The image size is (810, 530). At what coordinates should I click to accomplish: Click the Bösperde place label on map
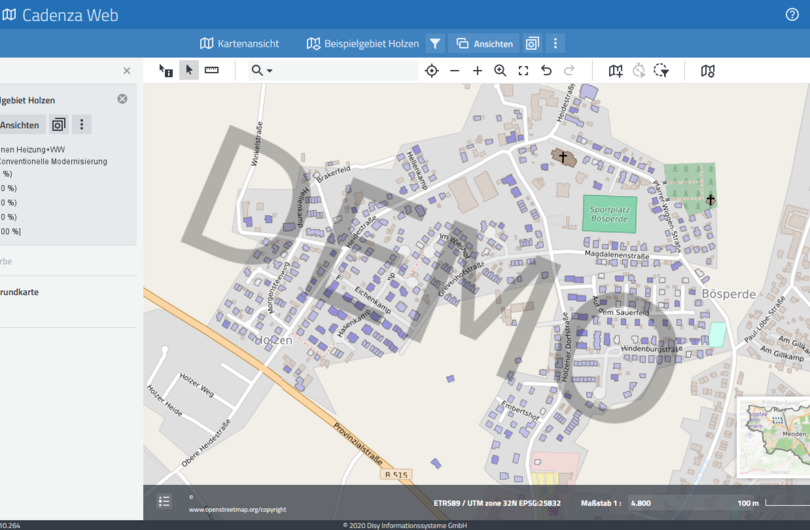point(728,294)
